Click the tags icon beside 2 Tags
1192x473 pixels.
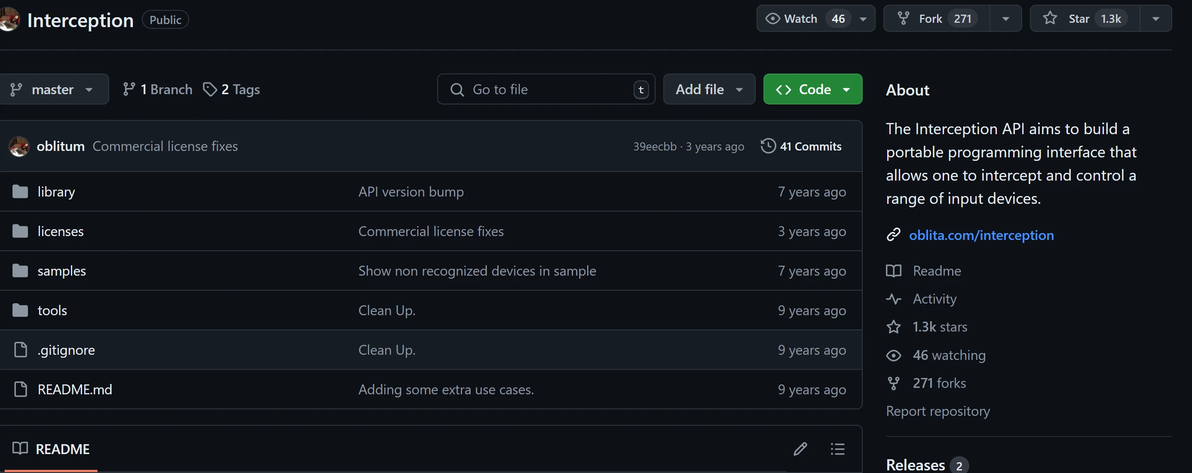(x=210, y=89)
